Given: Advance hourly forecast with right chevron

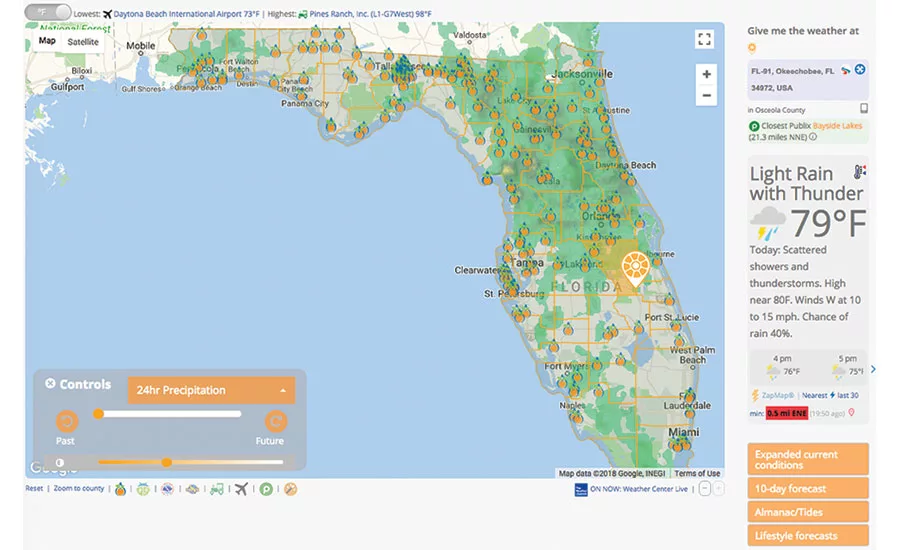Looking at the screenshot, I should (873, 369).
